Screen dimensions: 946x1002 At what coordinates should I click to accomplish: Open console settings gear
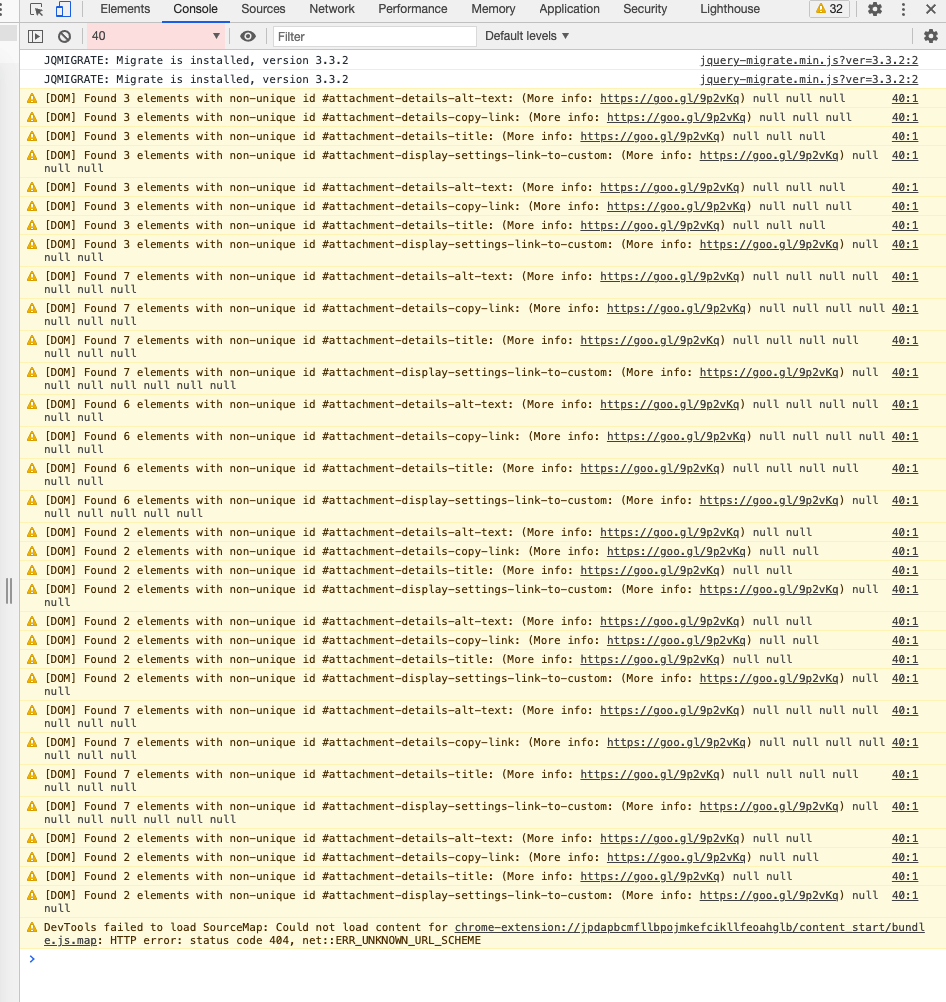931,36
